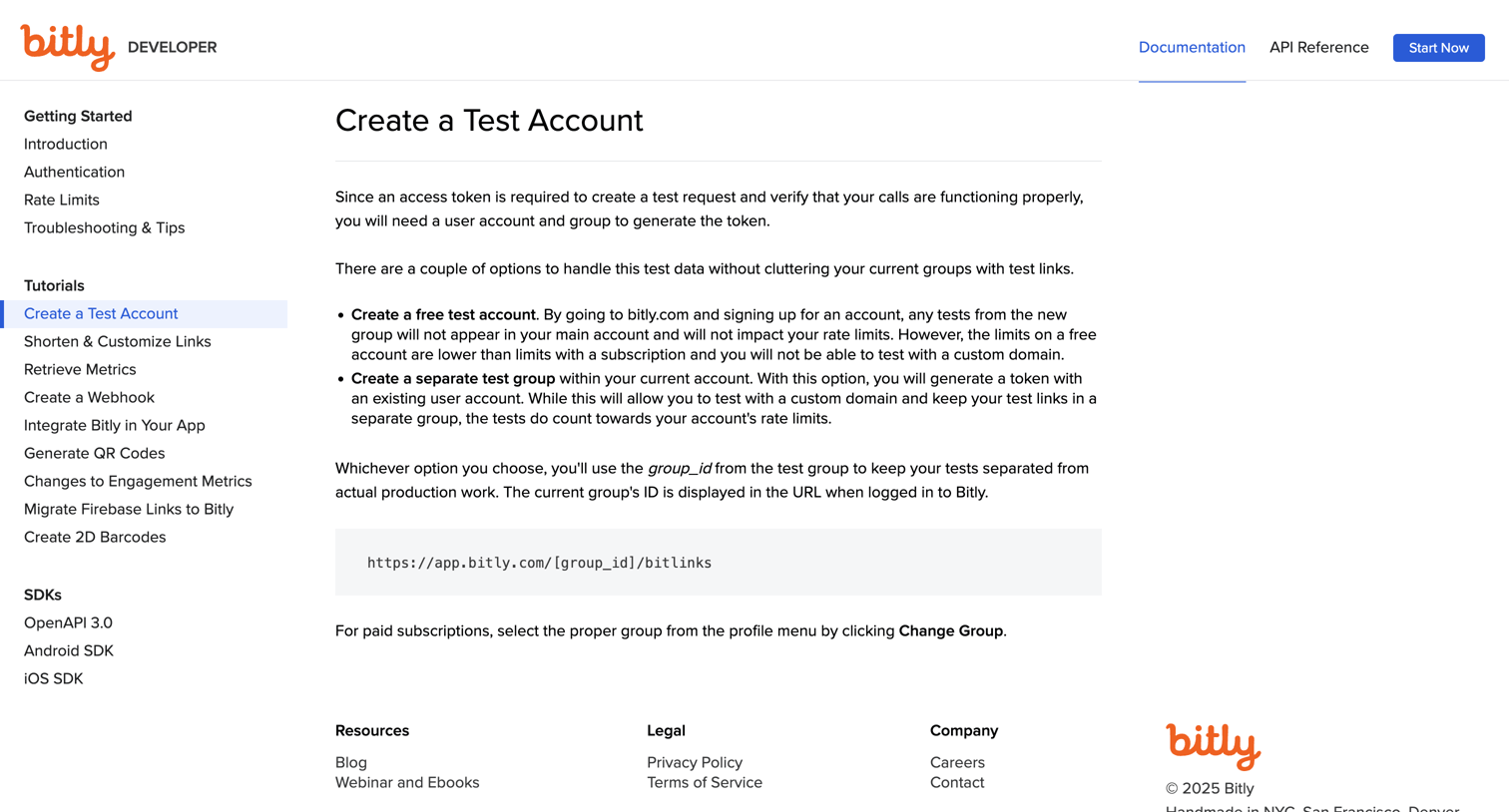The height and width of the screenshot is (812, 1509).
Task: Click the Blog link in the footer
Action: [351, 762]
